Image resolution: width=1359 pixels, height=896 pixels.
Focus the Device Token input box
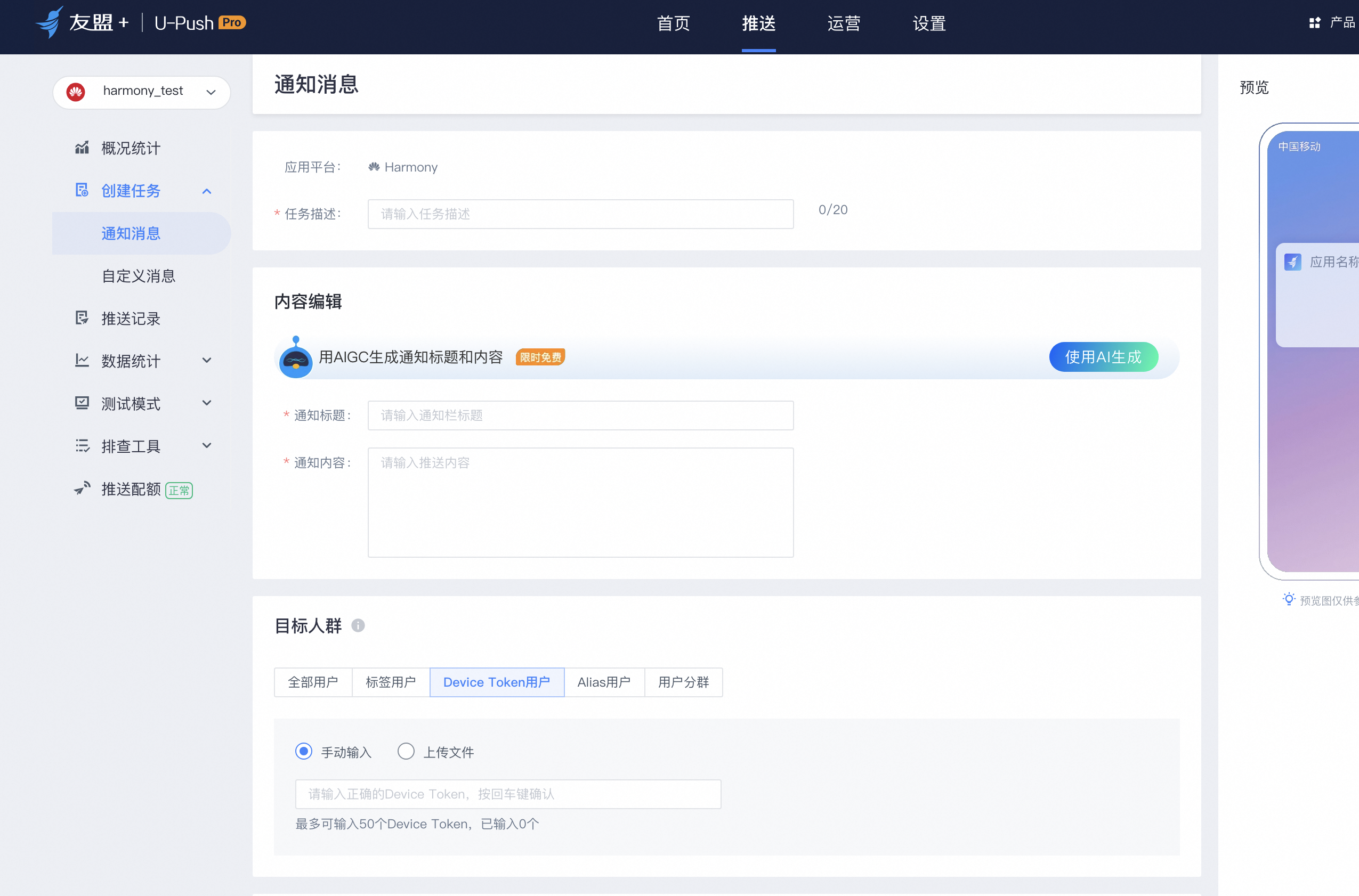coord(508,794)
